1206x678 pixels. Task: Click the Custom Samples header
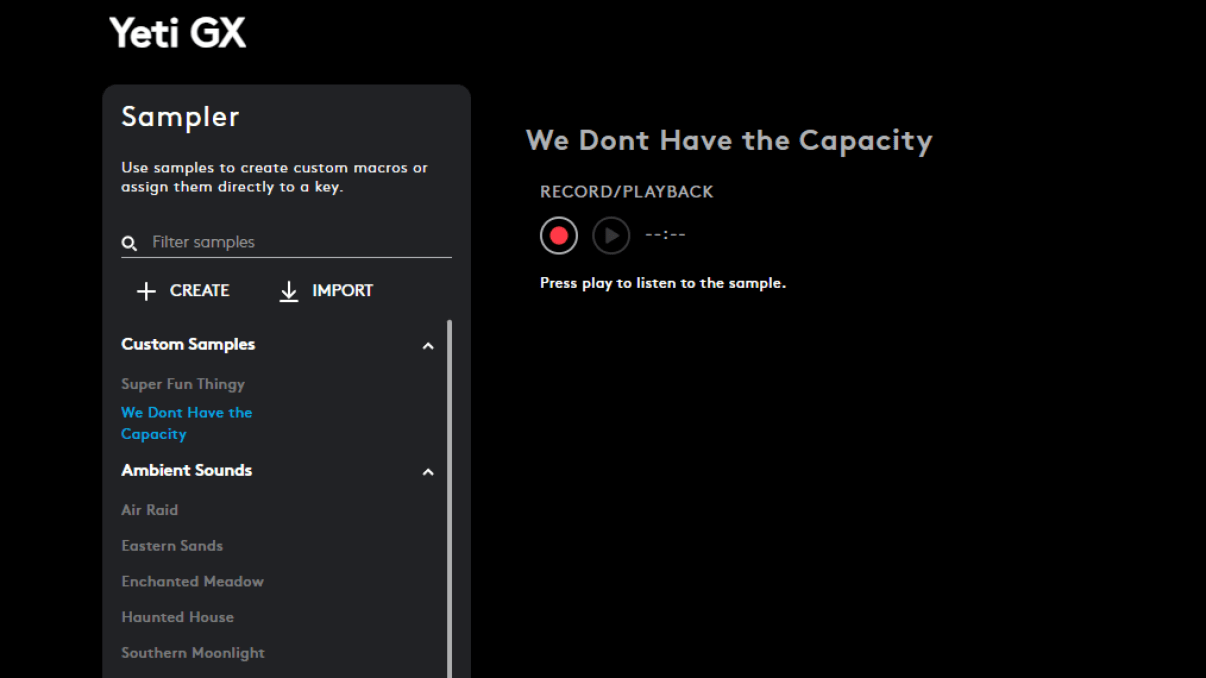[188, 344]
